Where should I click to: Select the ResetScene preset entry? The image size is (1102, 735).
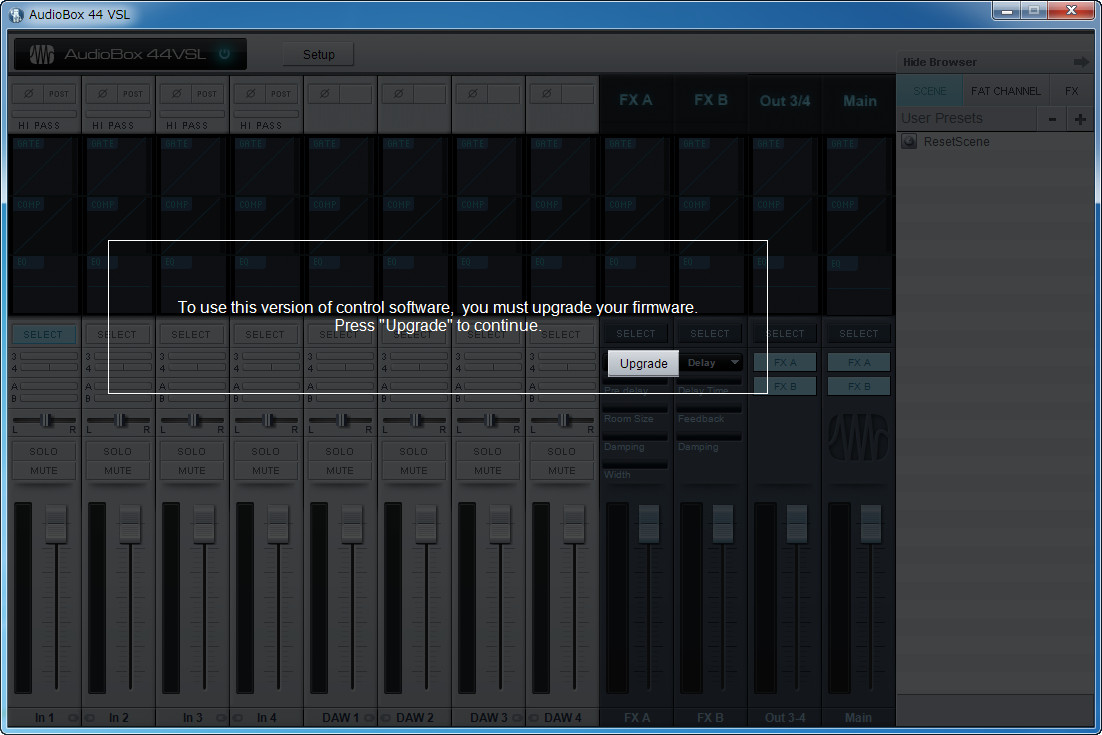point(995,141)
